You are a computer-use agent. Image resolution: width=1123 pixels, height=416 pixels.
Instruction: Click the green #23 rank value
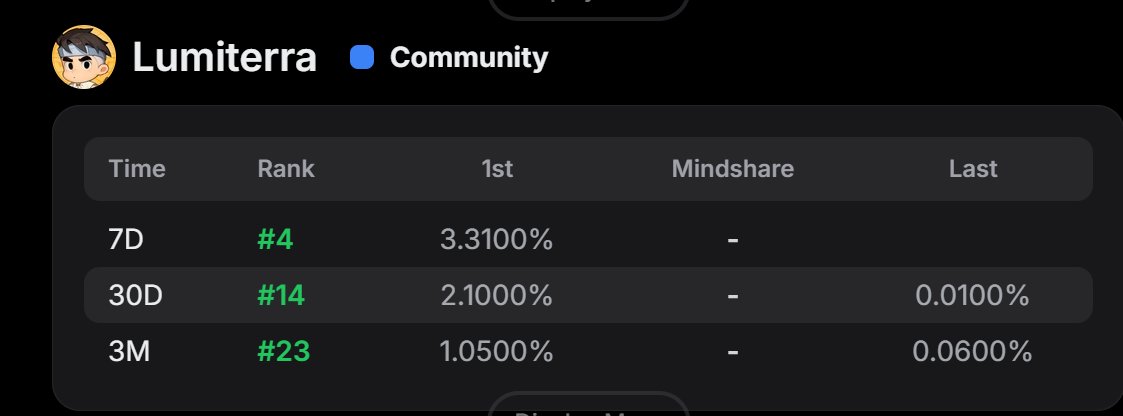pos(284,352)
